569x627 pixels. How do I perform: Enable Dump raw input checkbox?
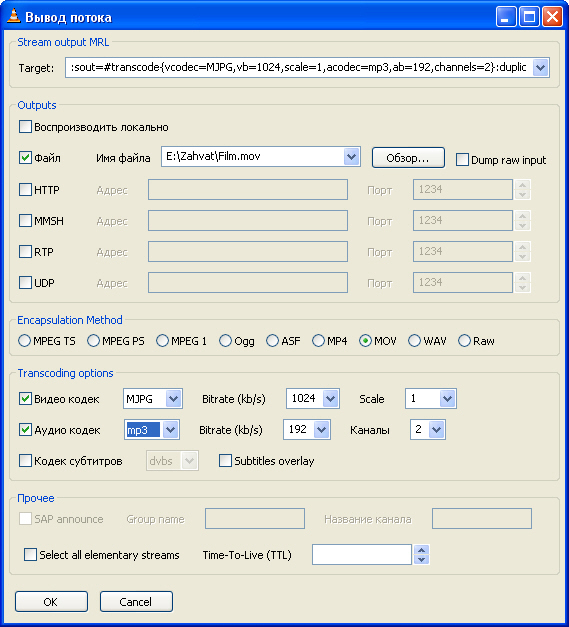[462, 160]
